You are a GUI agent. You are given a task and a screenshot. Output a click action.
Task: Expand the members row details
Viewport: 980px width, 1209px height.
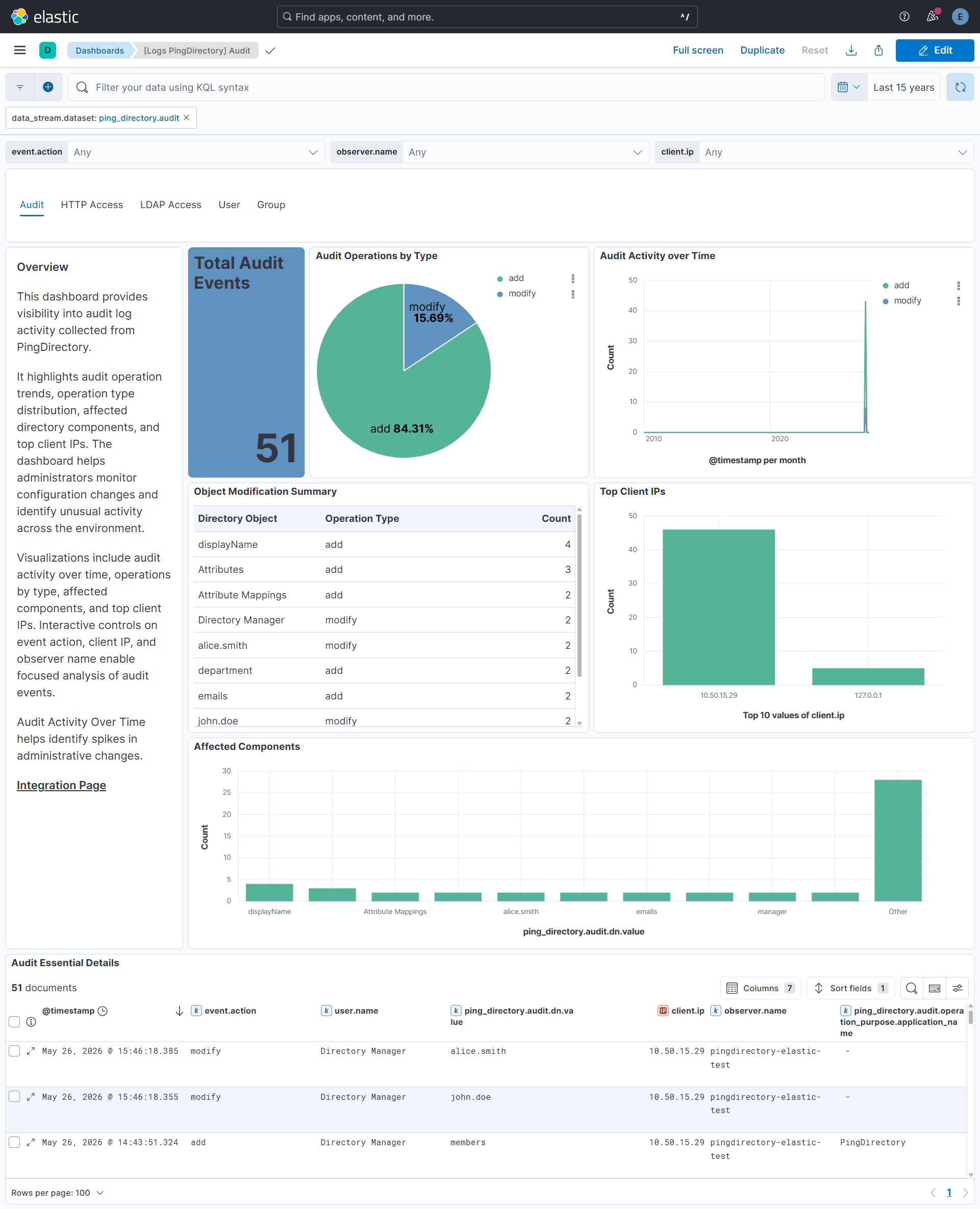pos(31,1142)
